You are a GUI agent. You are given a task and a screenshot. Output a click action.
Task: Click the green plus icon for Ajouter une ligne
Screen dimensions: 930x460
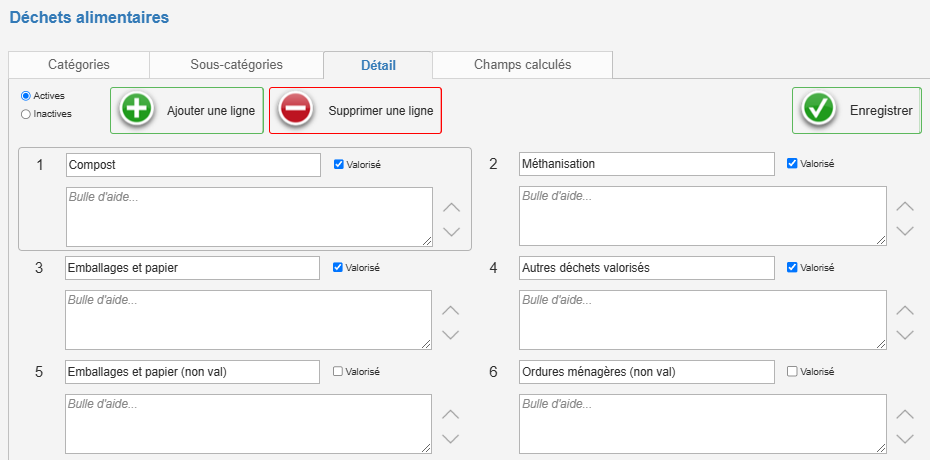(x=136, y=110)
